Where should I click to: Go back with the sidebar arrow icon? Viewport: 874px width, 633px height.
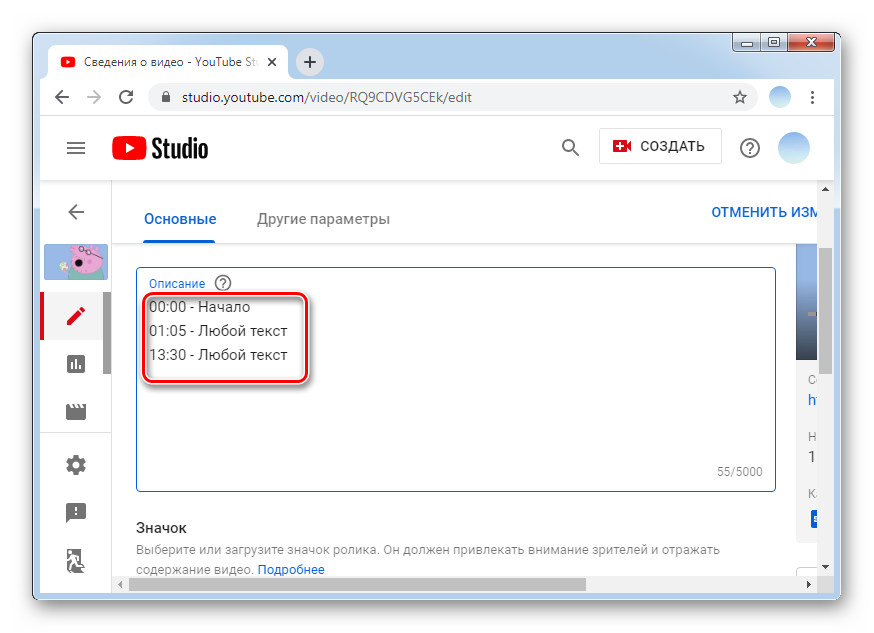pos(76,212)
